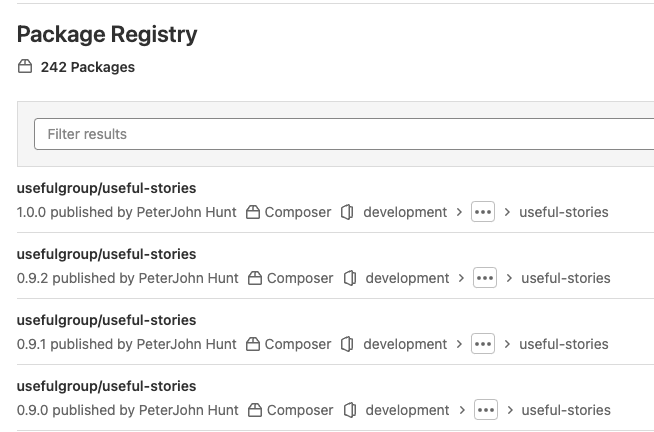Screen dimensions: 654x432
Task: Expand breadcrumb ellipsis in version 1.0.0 row
Action: coord(483,212)
